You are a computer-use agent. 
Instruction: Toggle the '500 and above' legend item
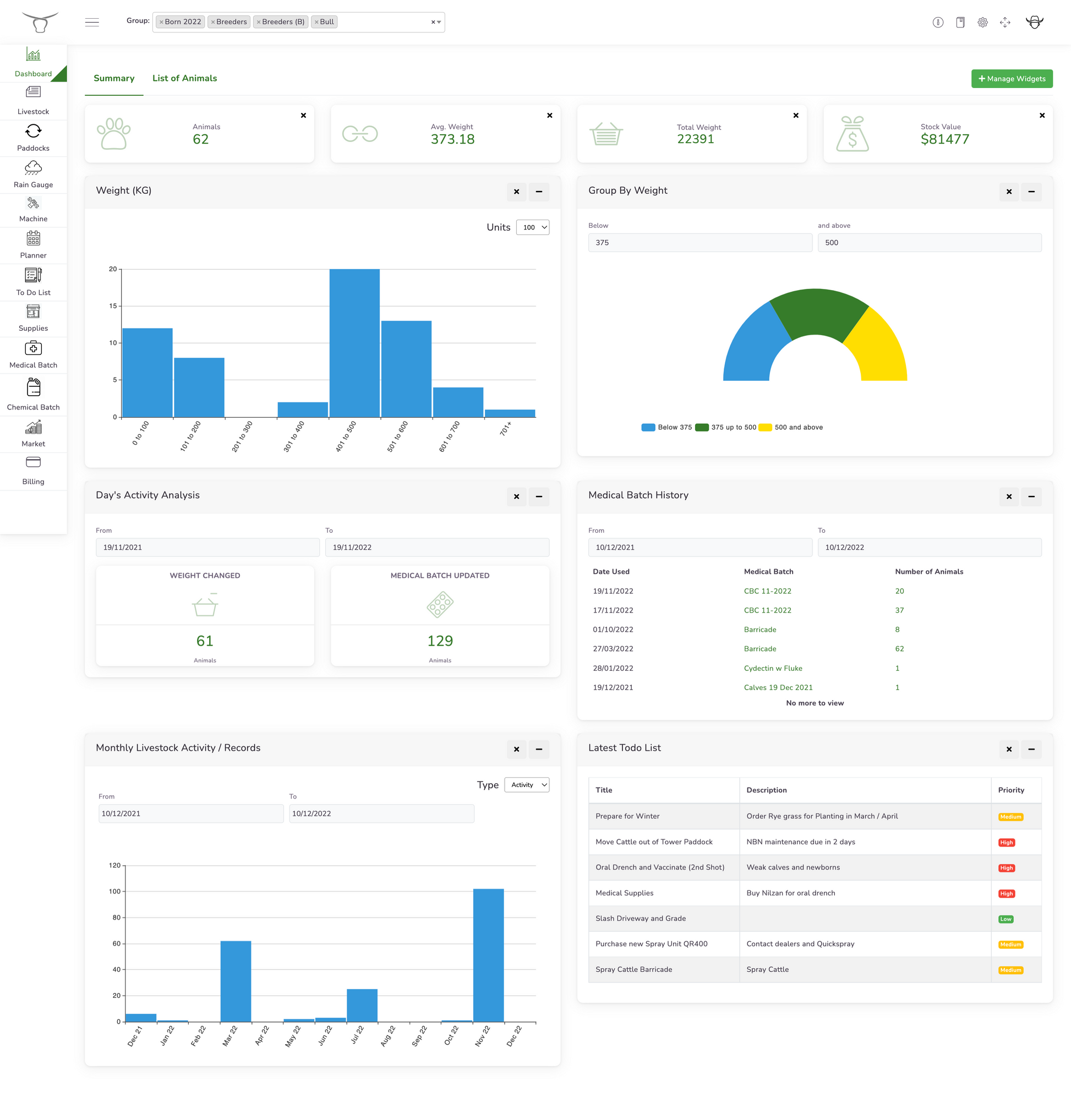[790, 427]
